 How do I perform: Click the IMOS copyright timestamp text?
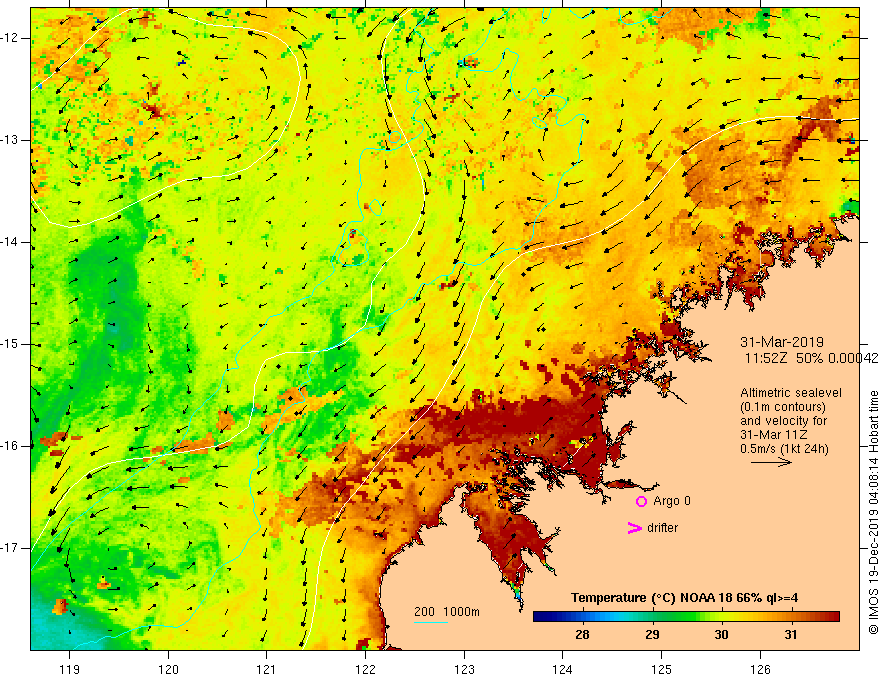(873, 512)
